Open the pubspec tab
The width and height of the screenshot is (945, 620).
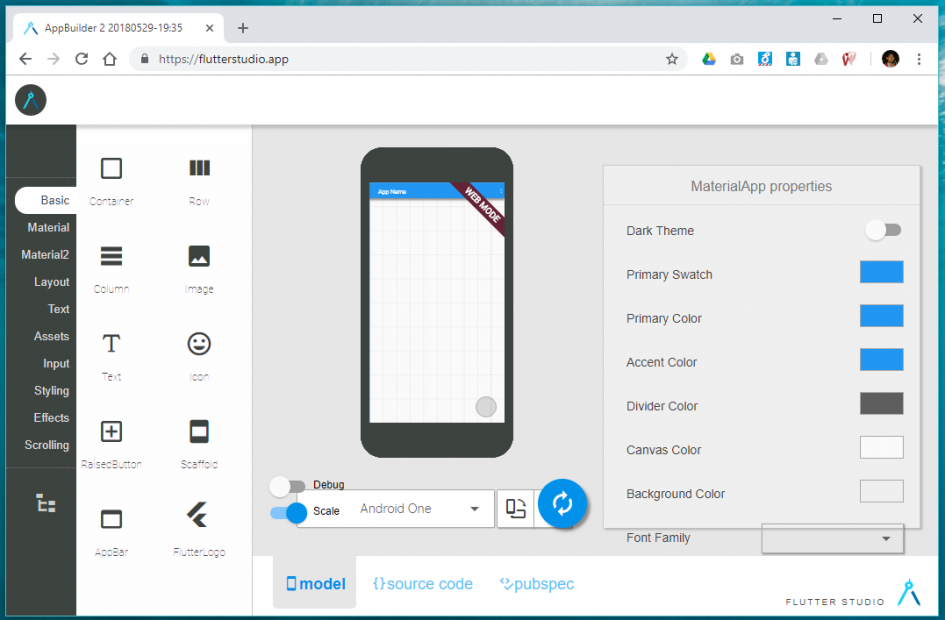click(536, 583)
